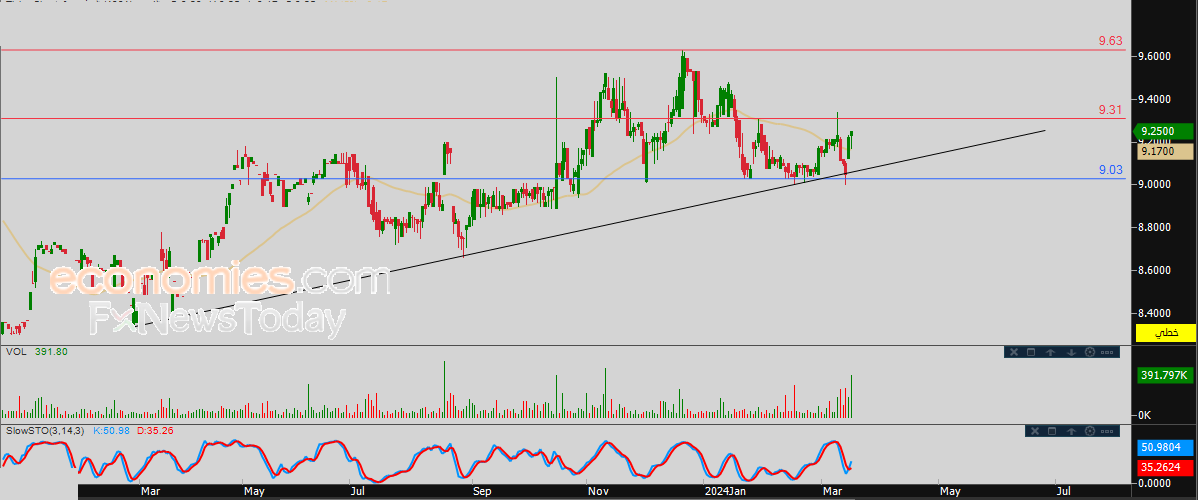Click the SlowSTO(3,14,3) indicator label
Image resolution: width=1198 pixels, height=500 pixels.
tap(47, 430)
